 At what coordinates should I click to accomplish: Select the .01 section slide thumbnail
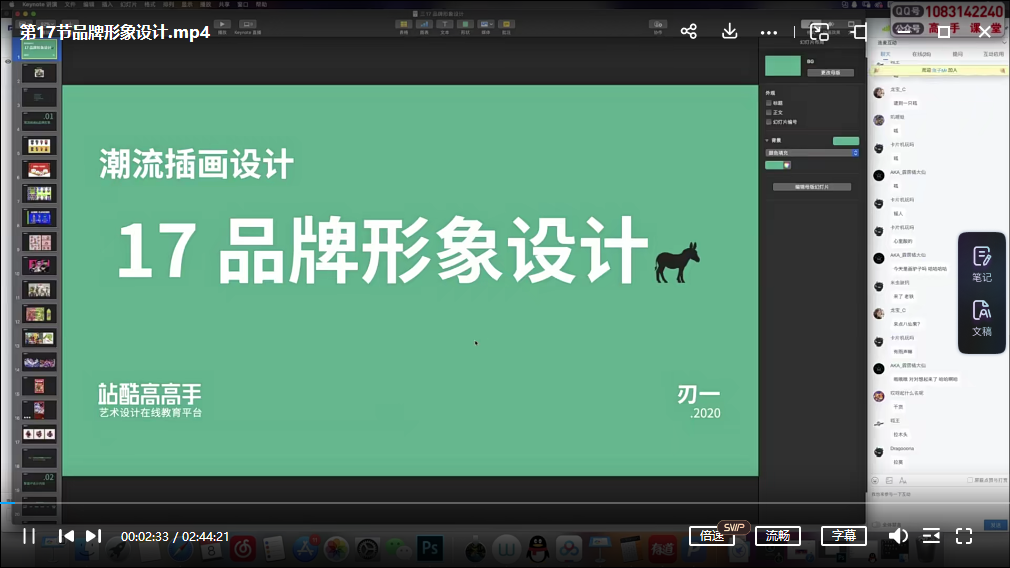point(39,121)
